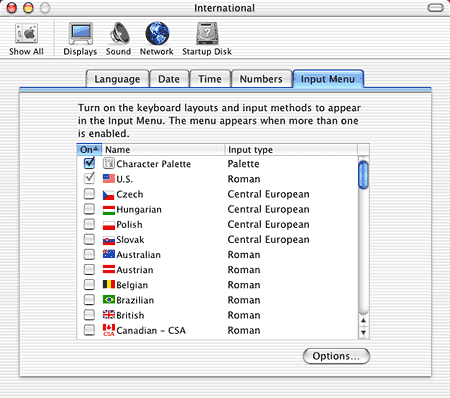Select the Character Palette row name

click(154, 164)
